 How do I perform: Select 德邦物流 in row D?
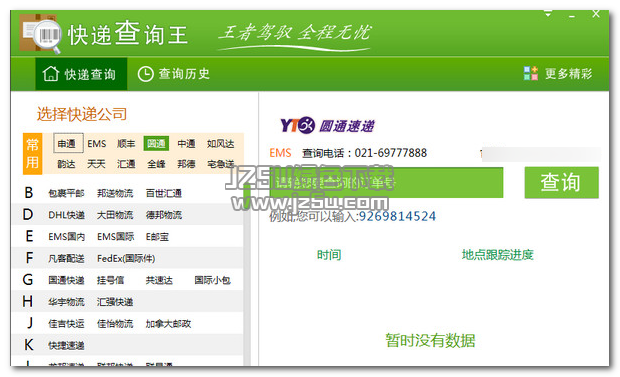point(164,215)
